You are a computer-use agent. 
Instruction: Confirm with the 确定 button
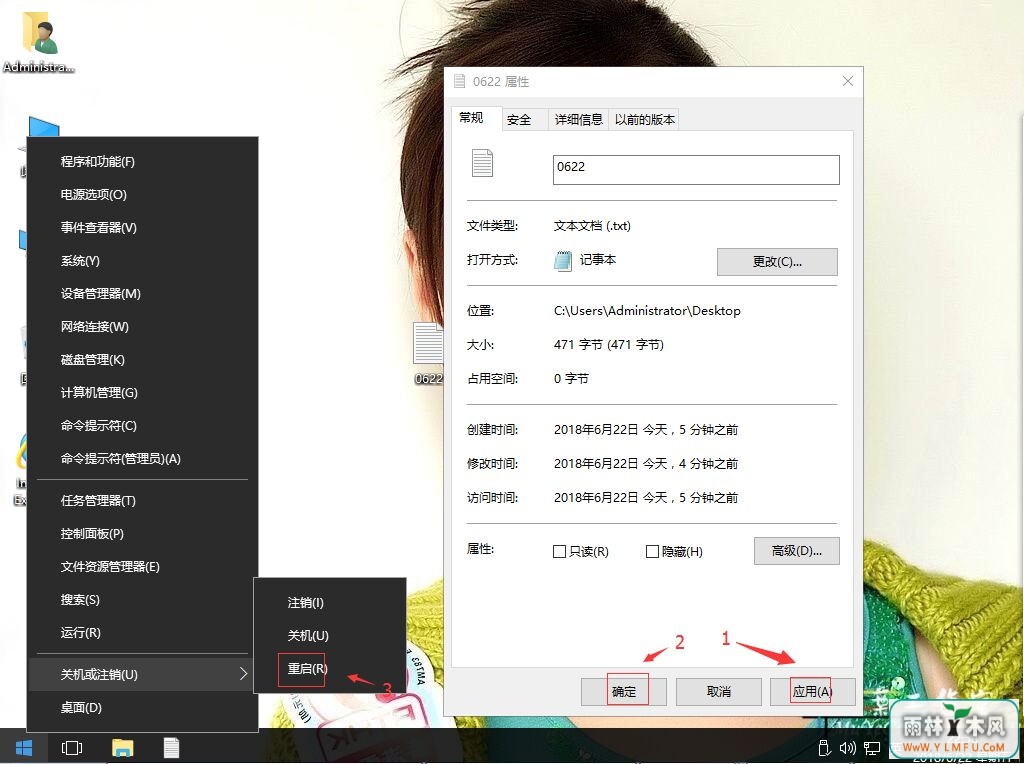point(624,692)
